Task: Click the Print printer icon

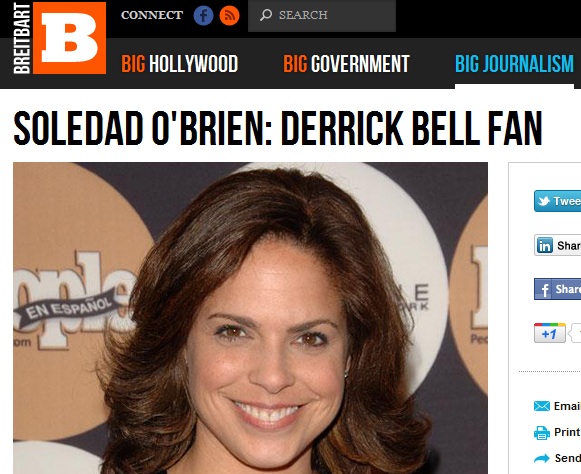Action: (542, 432)
